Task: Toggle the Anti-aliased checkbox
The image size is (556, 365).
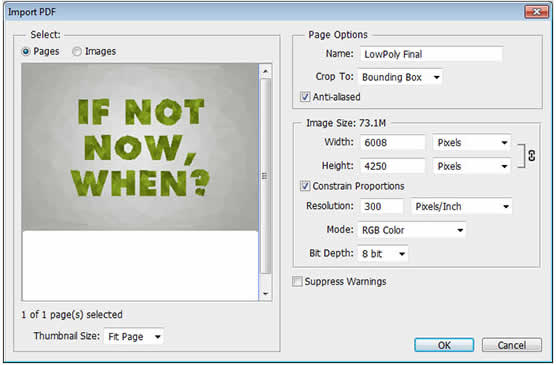Action: pos(305,97)
